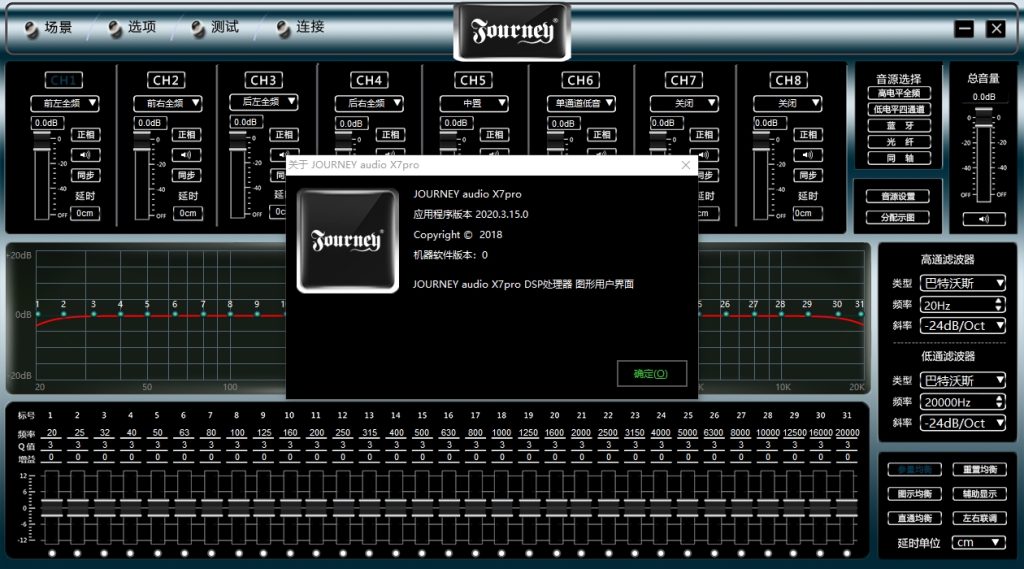Viewport: 1024px width, 569px height.
Task: Click 左右联调 left-right link button
Action: [x=980, y=518]
